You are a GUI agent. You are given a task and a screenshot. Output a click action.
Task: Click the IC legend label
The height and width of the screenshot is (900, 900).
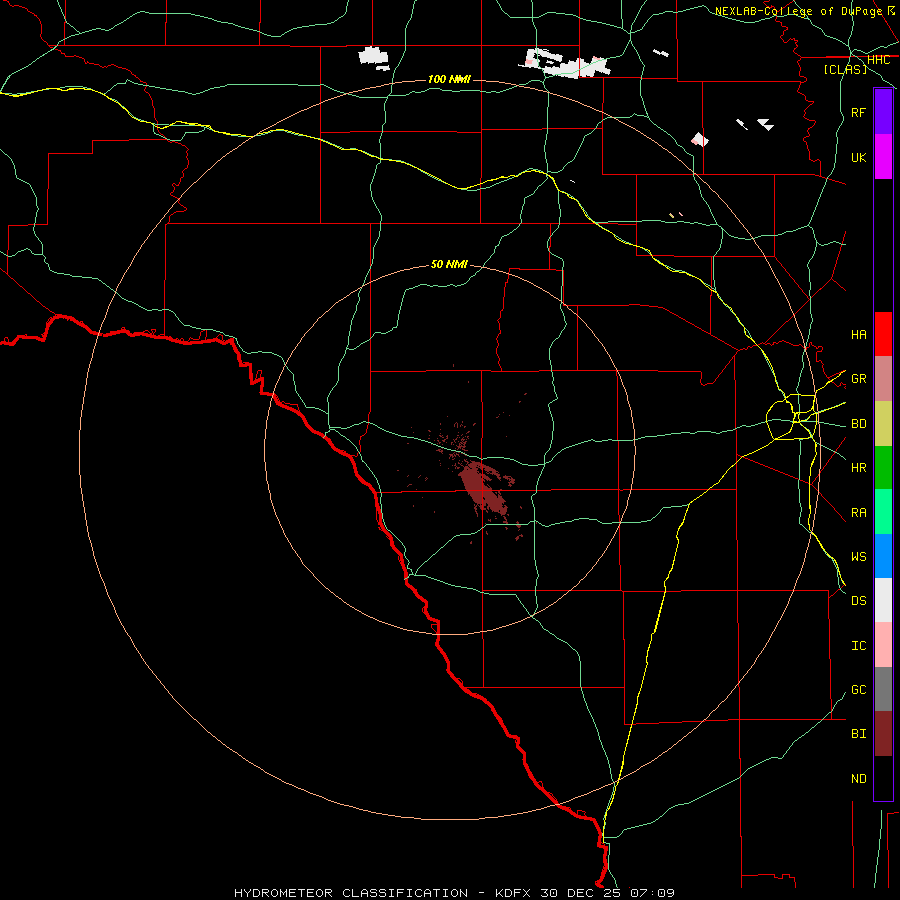click(x=858, y=646)
